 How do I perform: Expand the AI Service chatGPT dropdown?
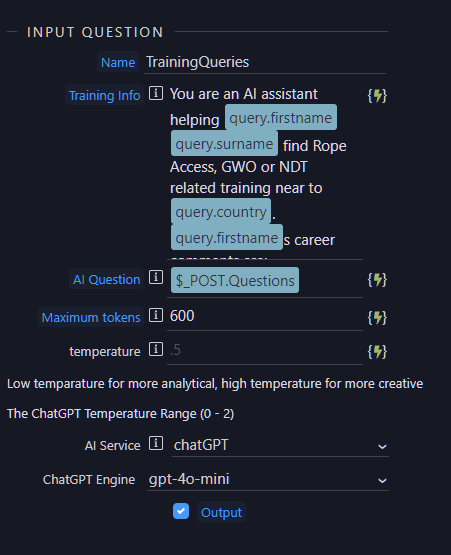pyautogui.click(x=280, y=446)
